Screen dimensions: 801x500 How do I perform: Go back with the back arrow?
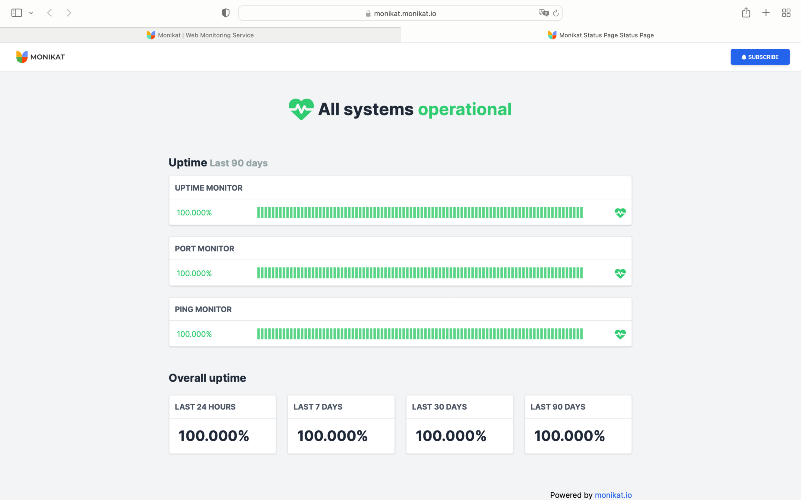click(x=50, y=13)
